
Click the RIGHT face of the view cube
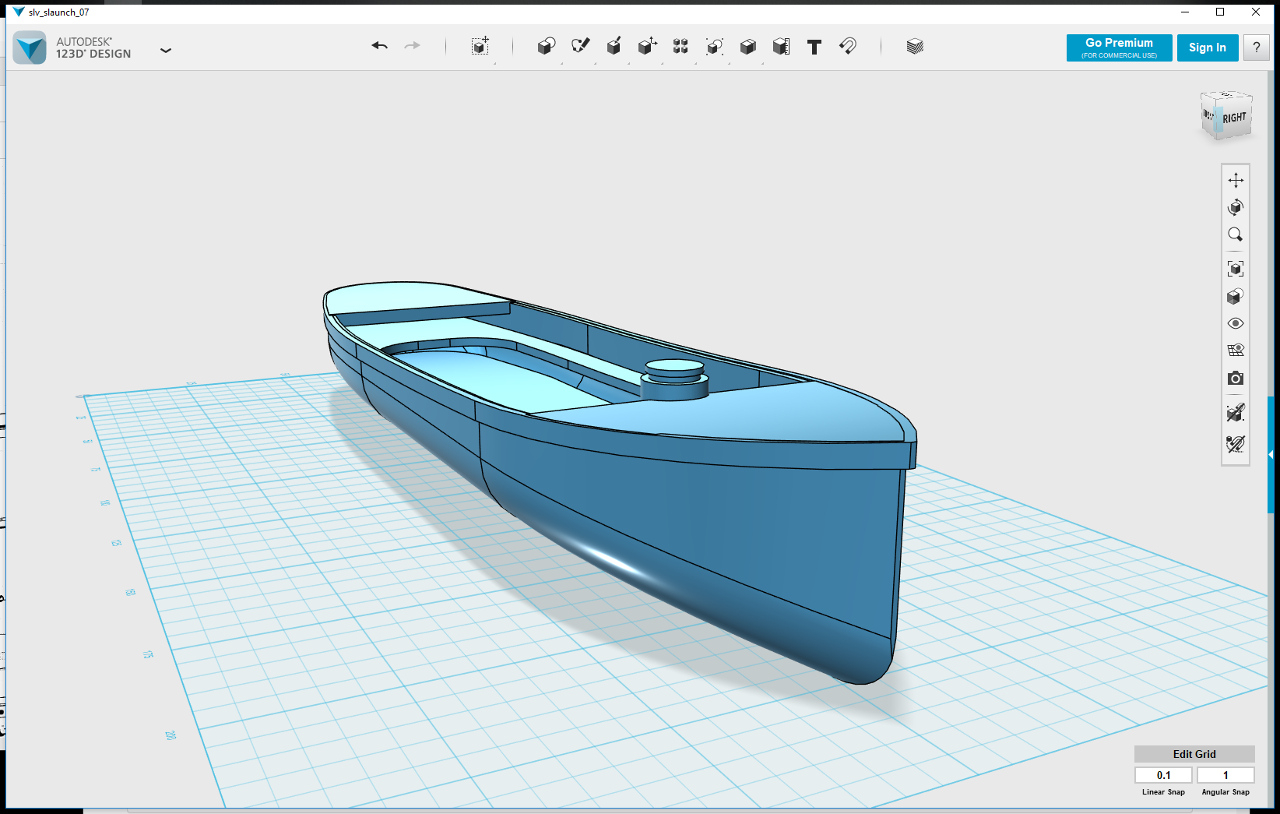[1235, 117]
